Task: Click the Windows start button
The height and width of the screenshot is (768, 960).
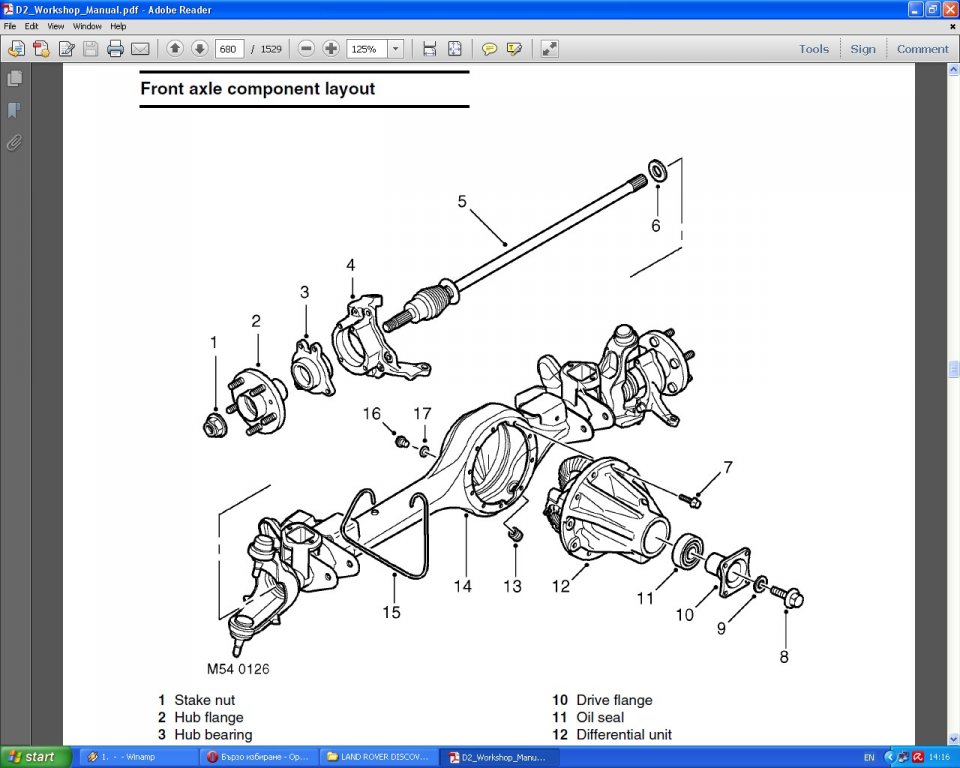Action: (x=36, y=757)
